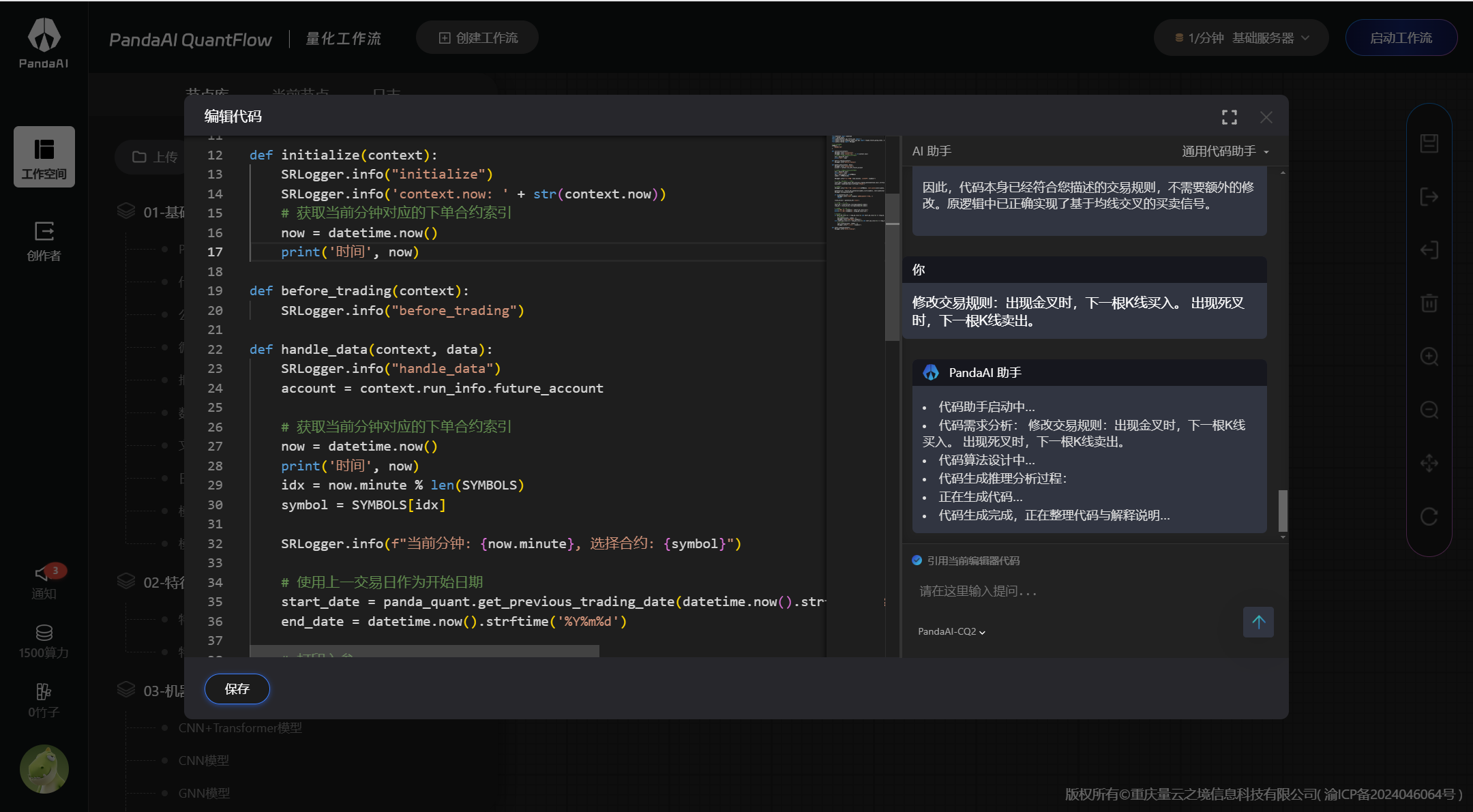Go to the 创作者 creator page
This screenshot has height=812, width=1473.
pyautogui.click(x=44, y=241)
